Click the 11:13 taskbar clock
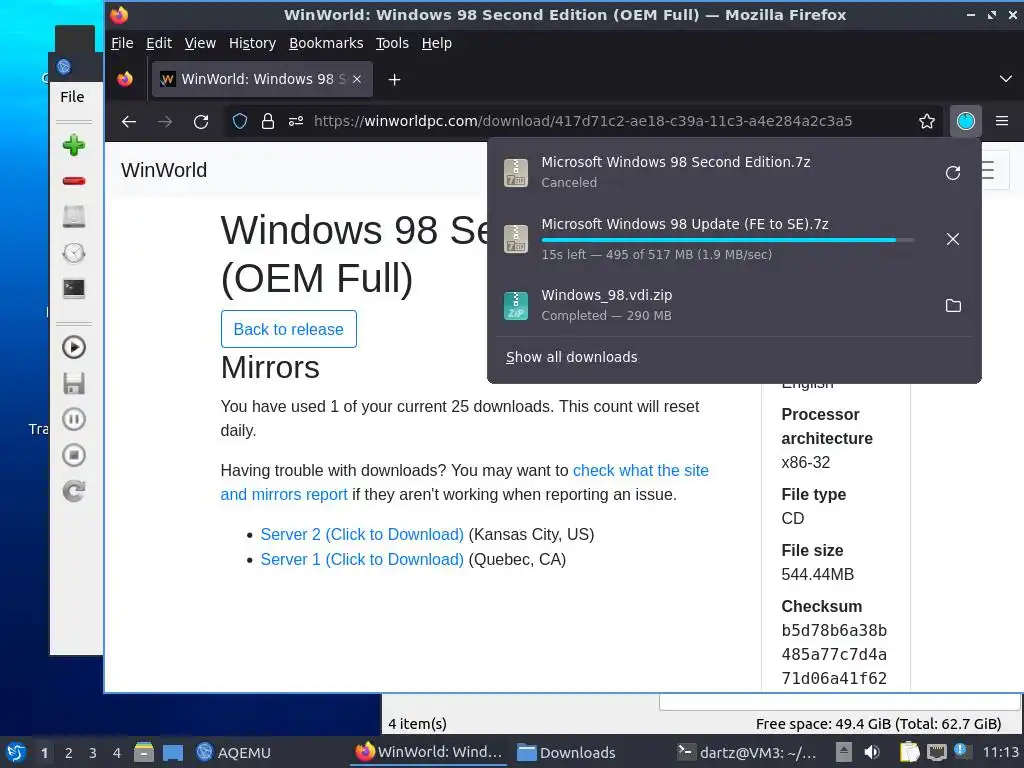Image resolution: width=1024 pixels, height=768 pixels. pos(1000,752)
